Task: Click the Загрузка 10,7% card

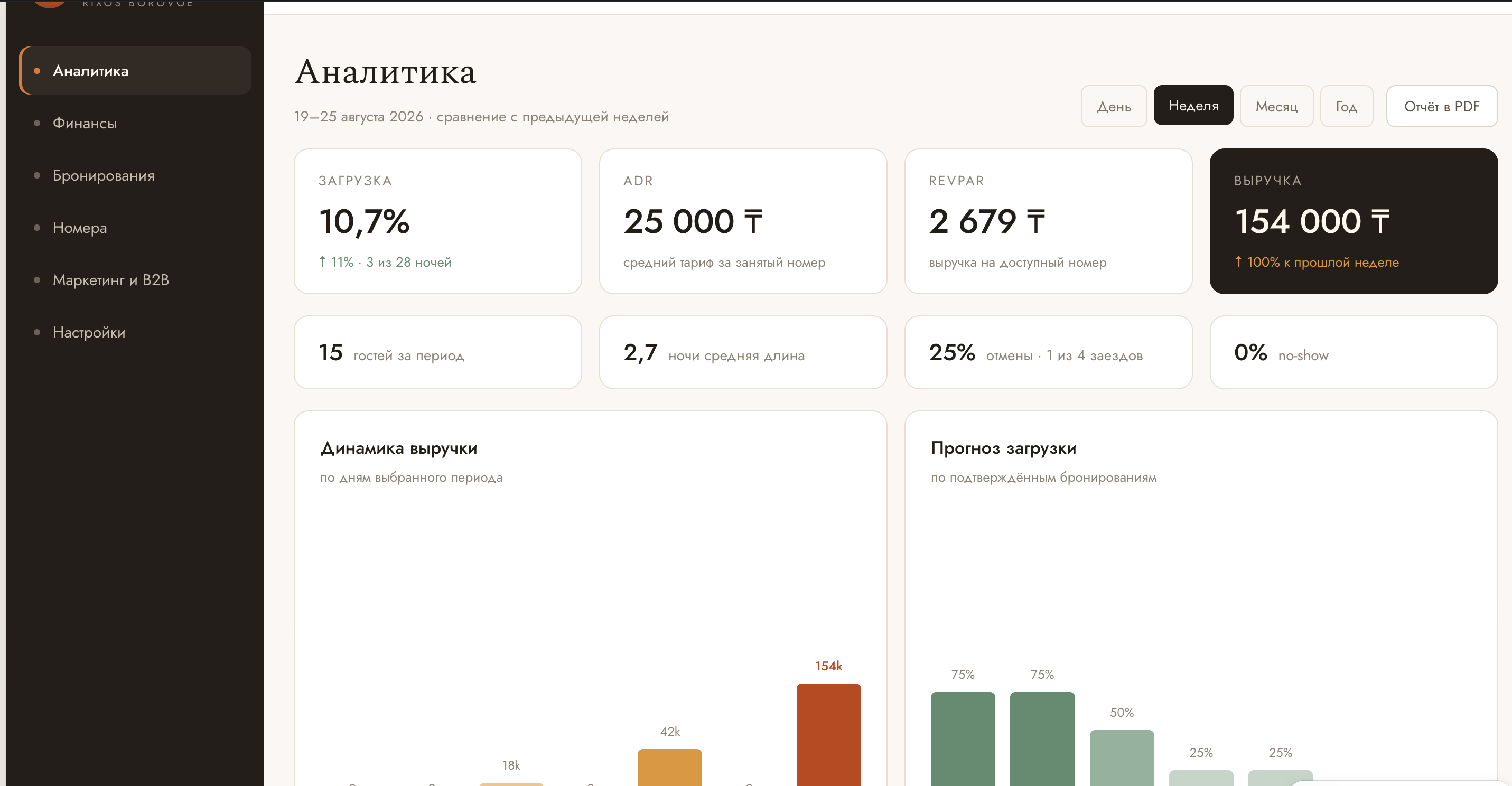Action: 438,221
